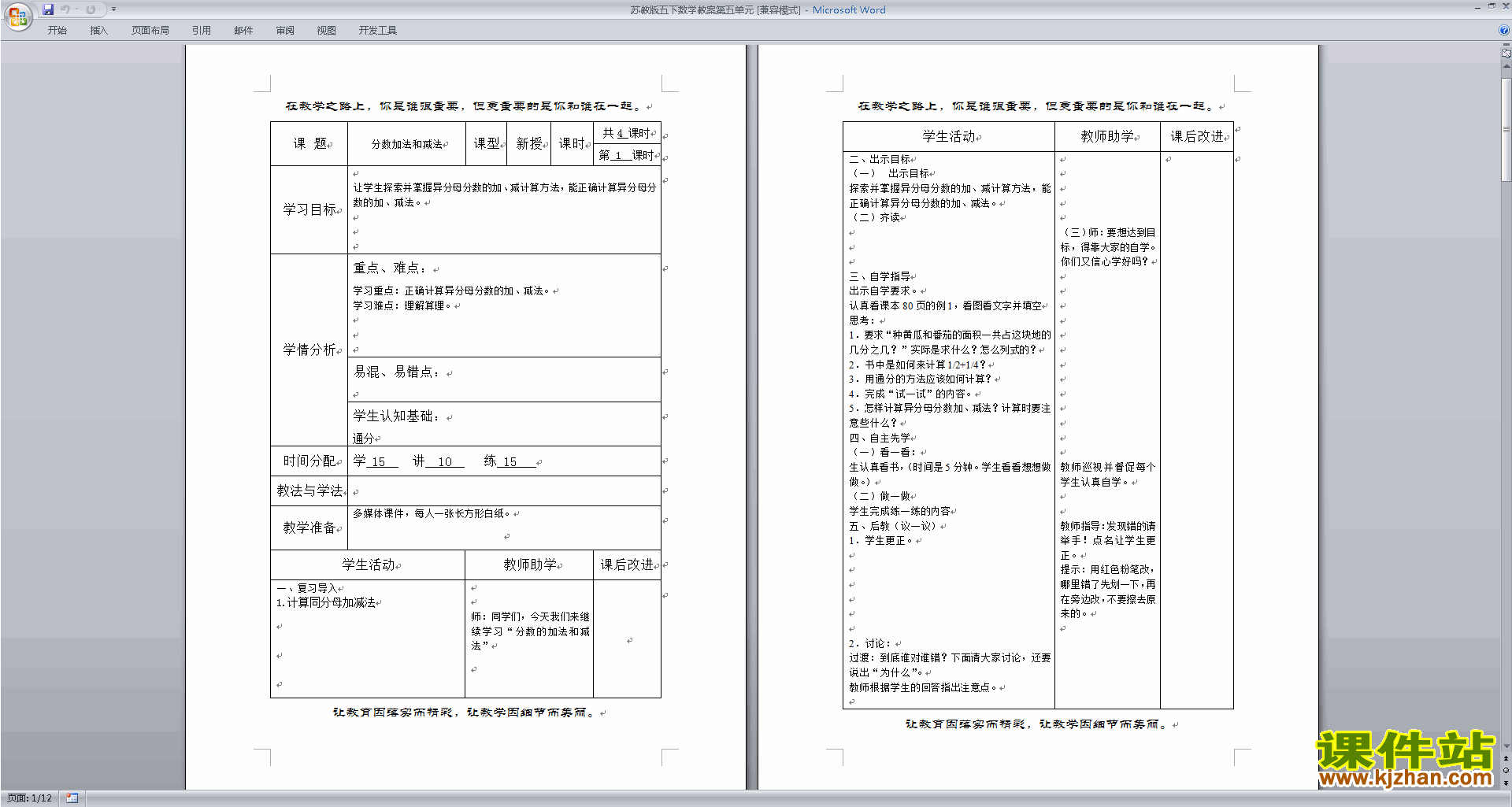Click the vertical scrollbar up arrow
Image resolution: width=1512 pixels, height=807 pixels.
pos(1506,66)
